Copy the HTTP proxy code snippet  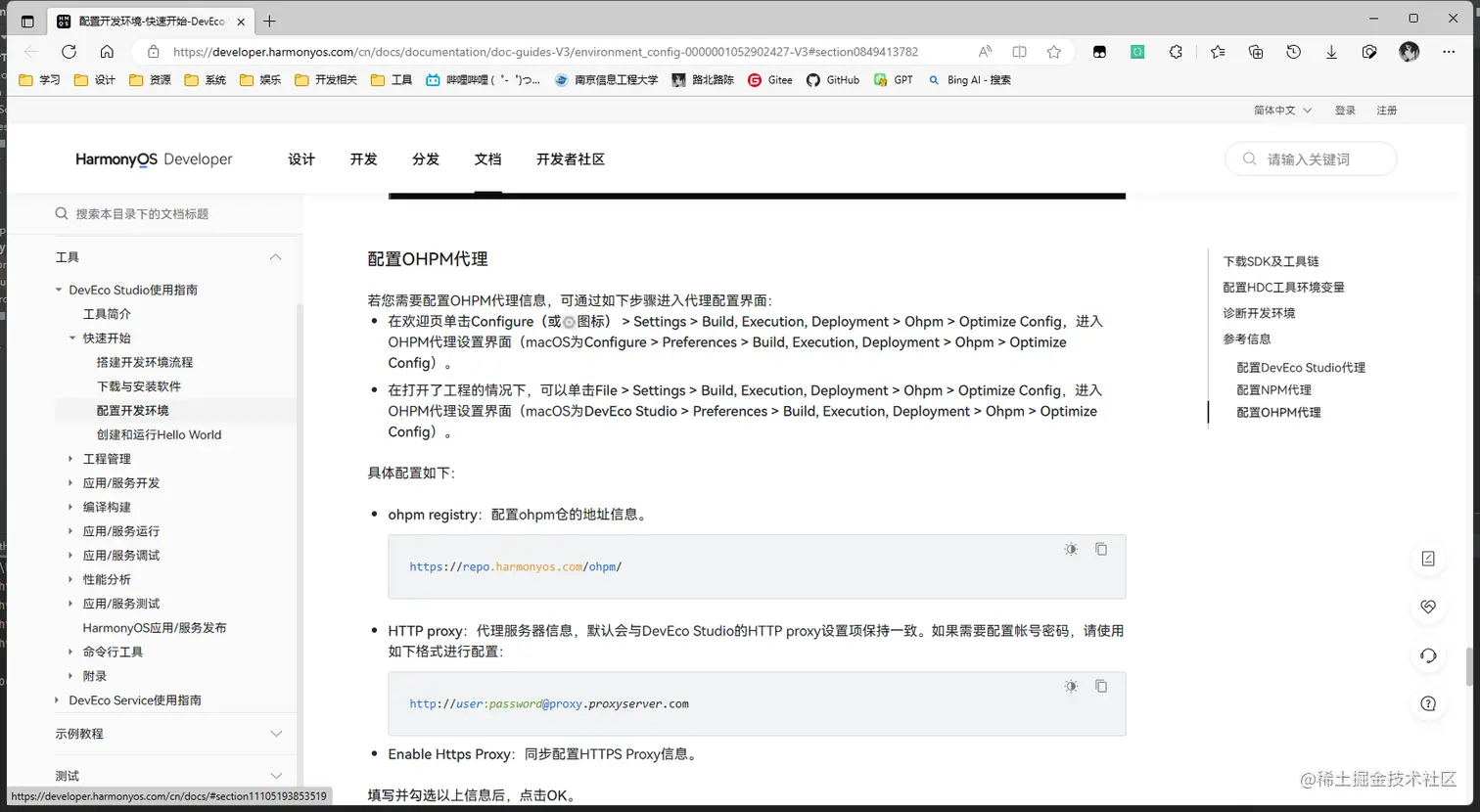pyautogui.click(x=1101, y=687)
